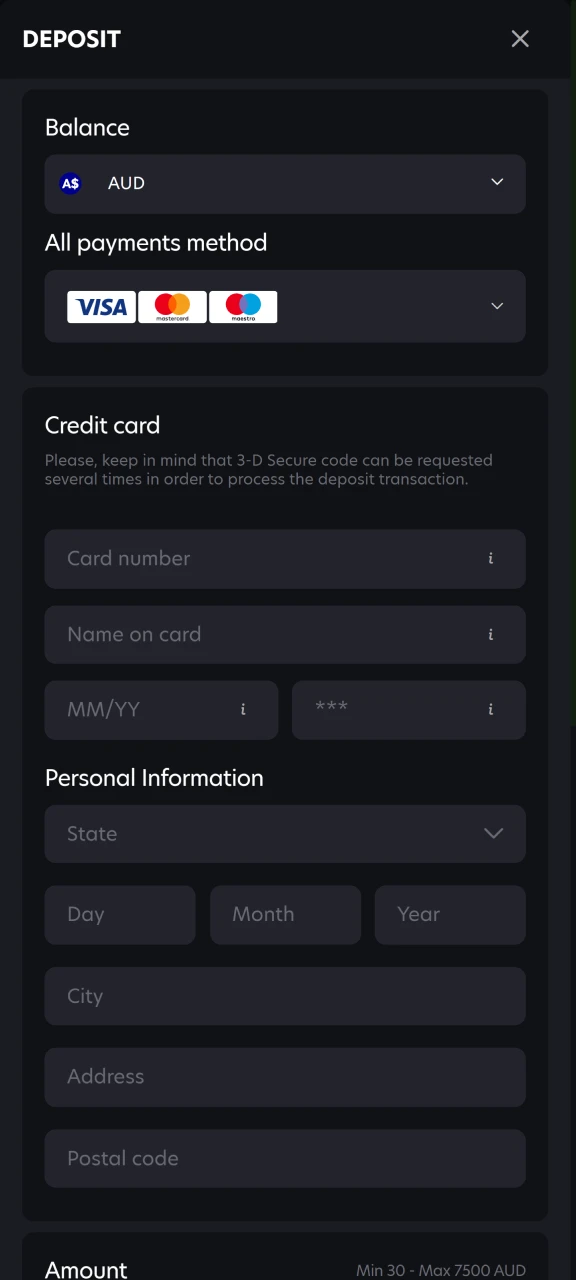Click the info icon in the CVV field
This screenshot has height=1280, width=576.
(490, 710)
